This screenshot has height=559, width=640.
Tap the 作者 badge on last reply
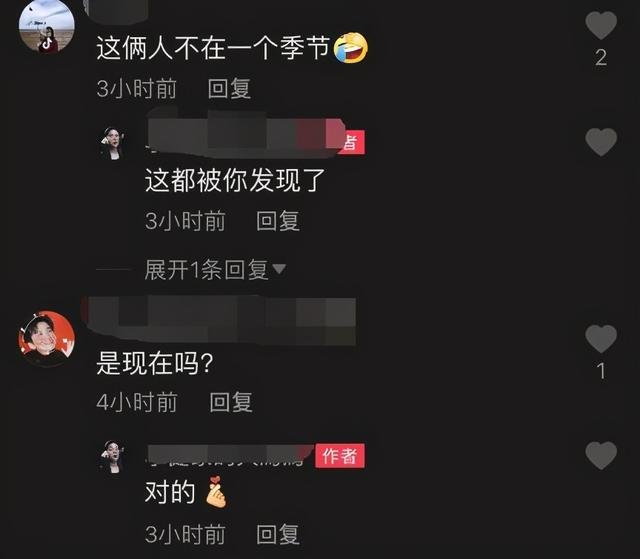point(340,455)
